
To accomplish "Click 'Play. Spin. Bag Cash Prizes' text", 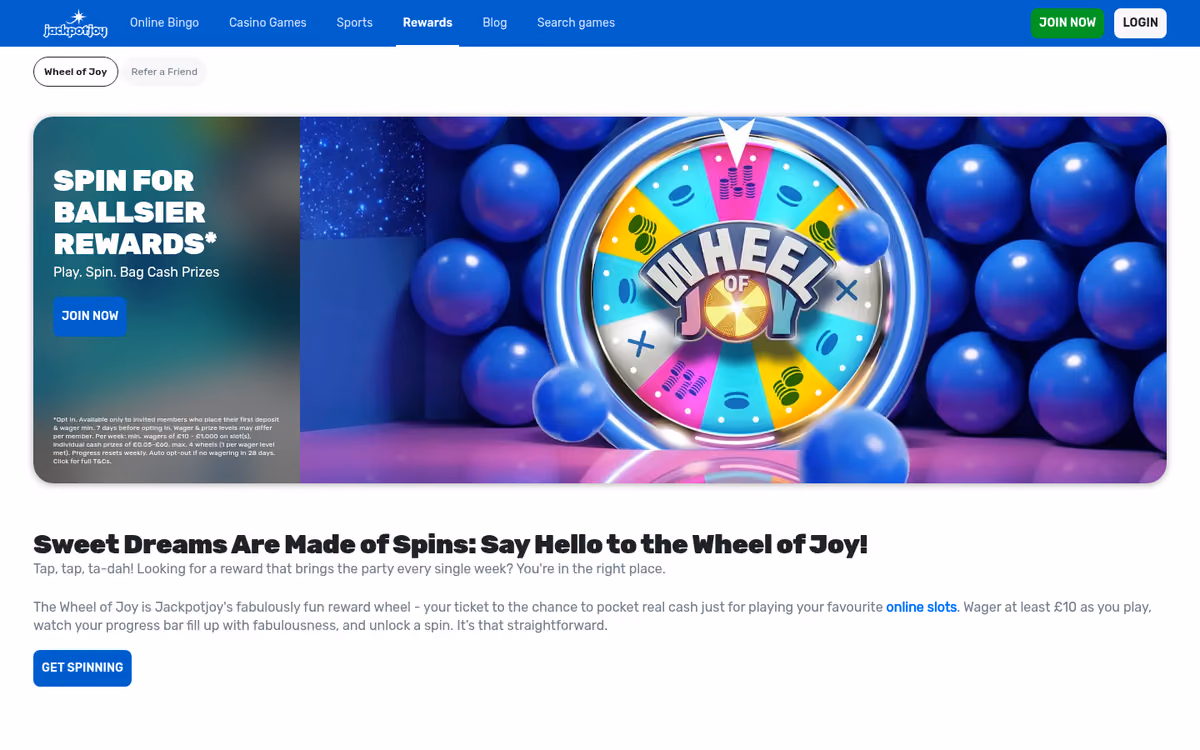I will [x=136, y=272].
